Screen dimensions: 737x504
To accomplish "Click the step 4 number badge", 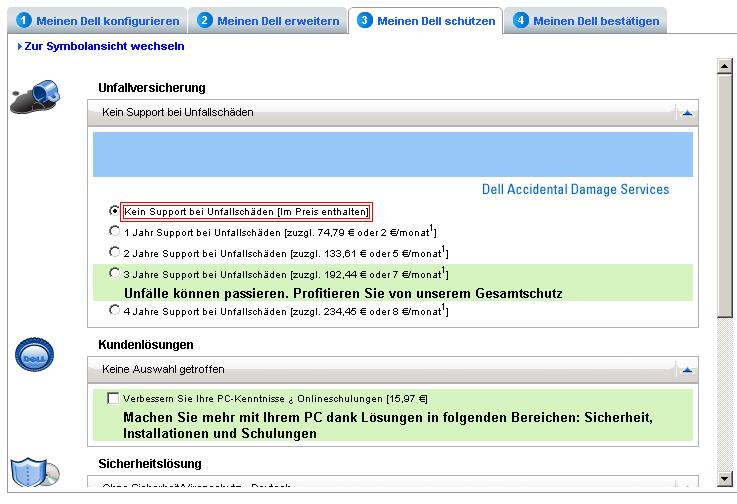I will 520,20.
